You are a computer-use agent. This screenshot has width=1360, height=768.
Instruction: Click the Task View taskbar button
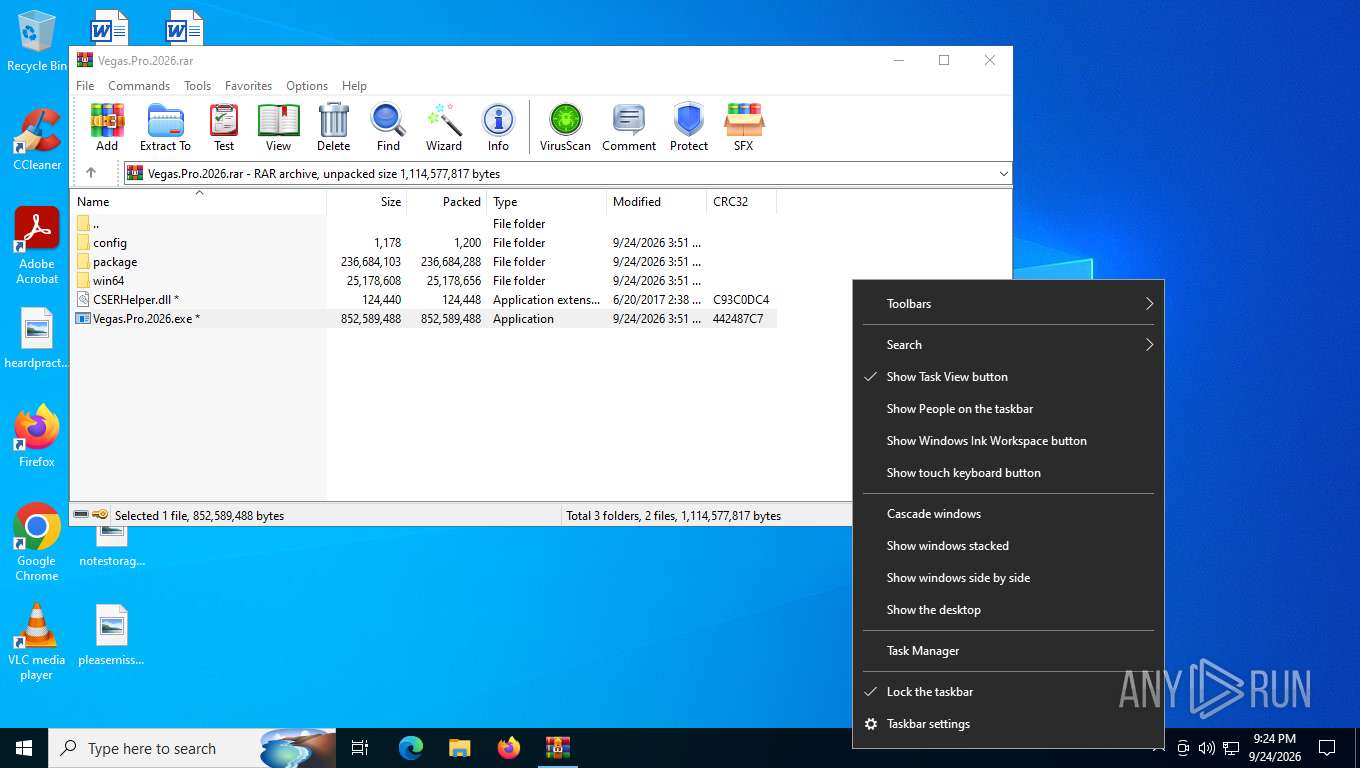(x=360, y=748)
